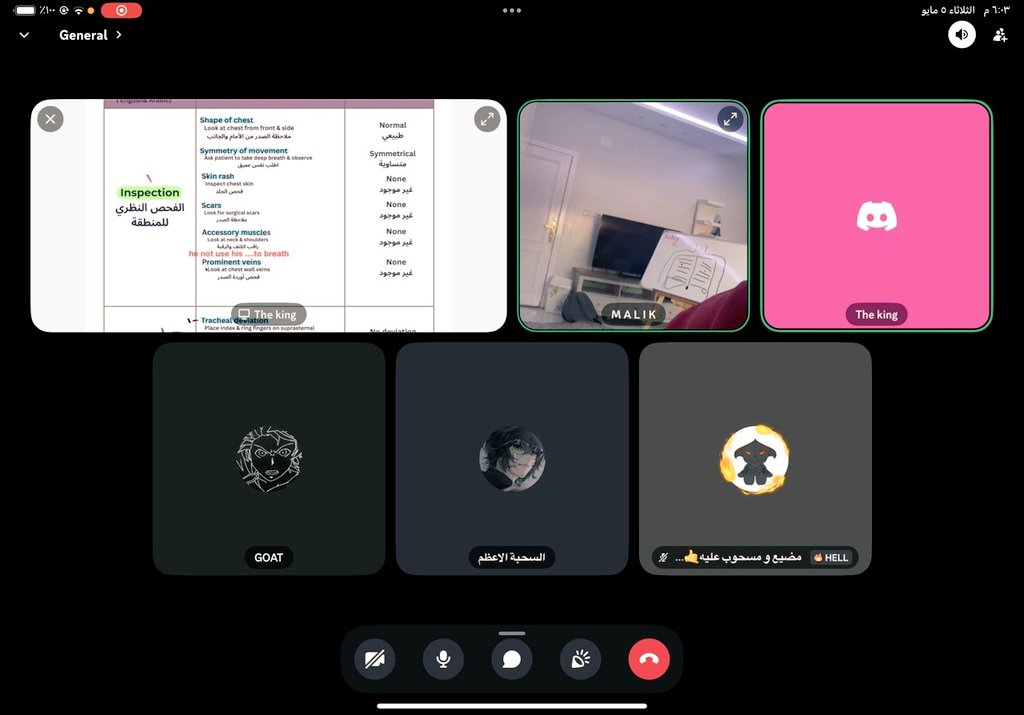Toggle the speaker audio output button
The width and height of the screenshot is (1024, 715).
(x=962, y=35)
